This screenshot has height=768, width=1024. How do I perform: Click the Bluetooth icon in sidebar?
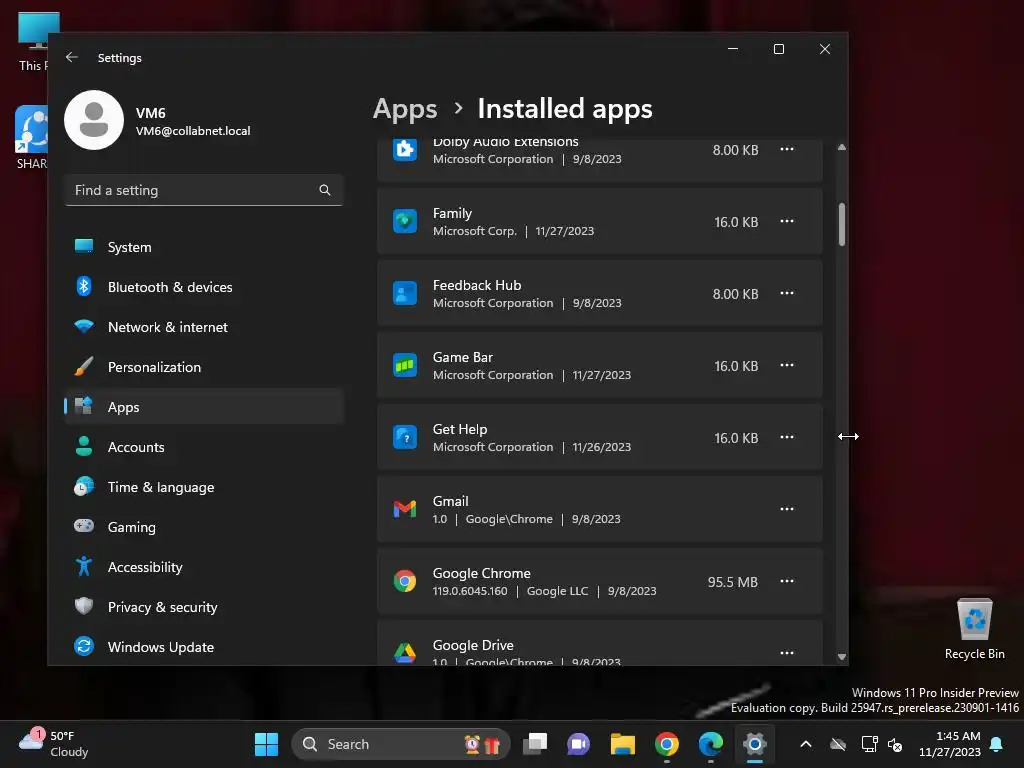[x=84, y=286]
